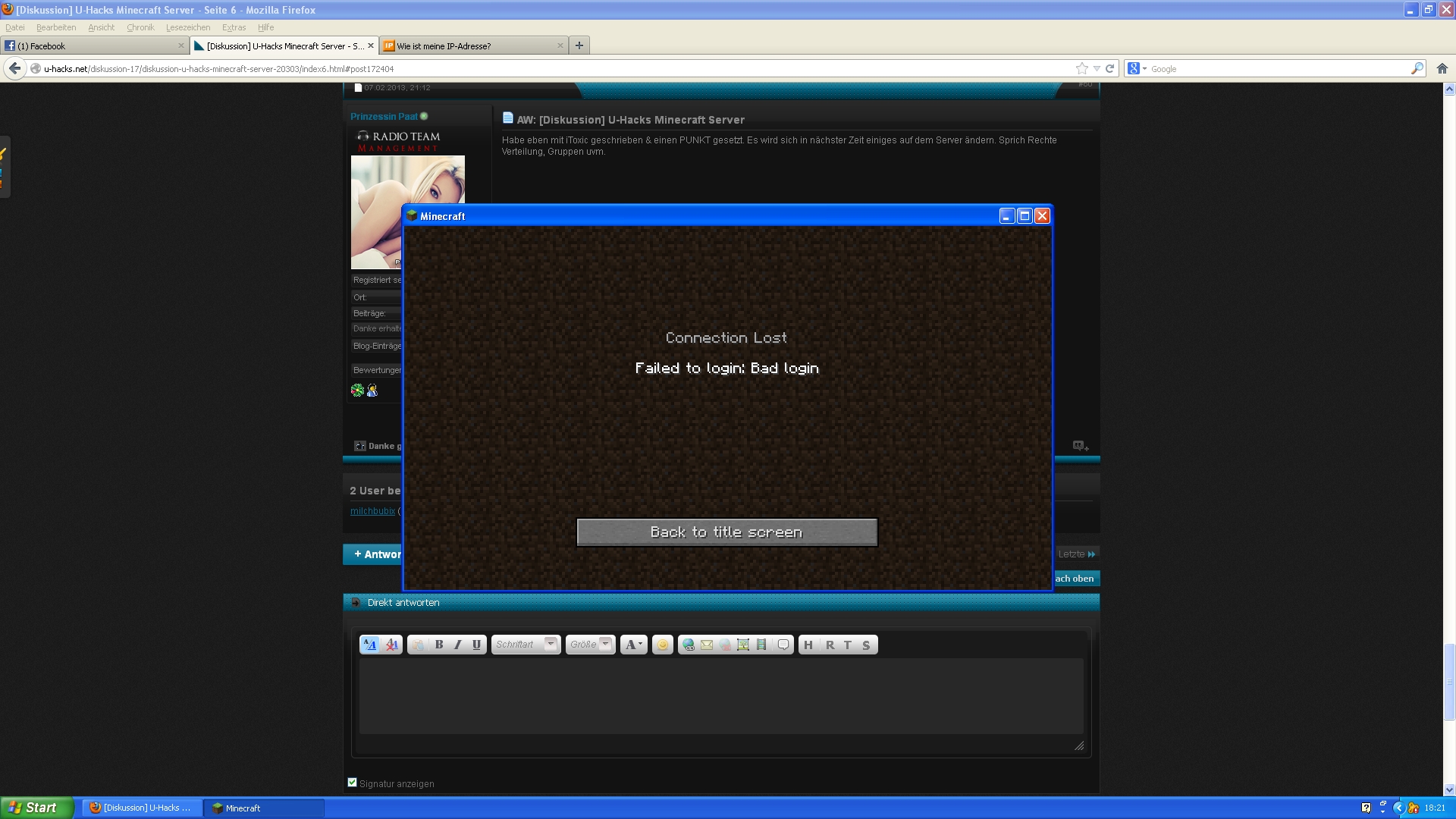The image size is (1456, 819).
Task: Click the Firefox reload page icon
Action: pyautogui.click(x=1109, y=68)
